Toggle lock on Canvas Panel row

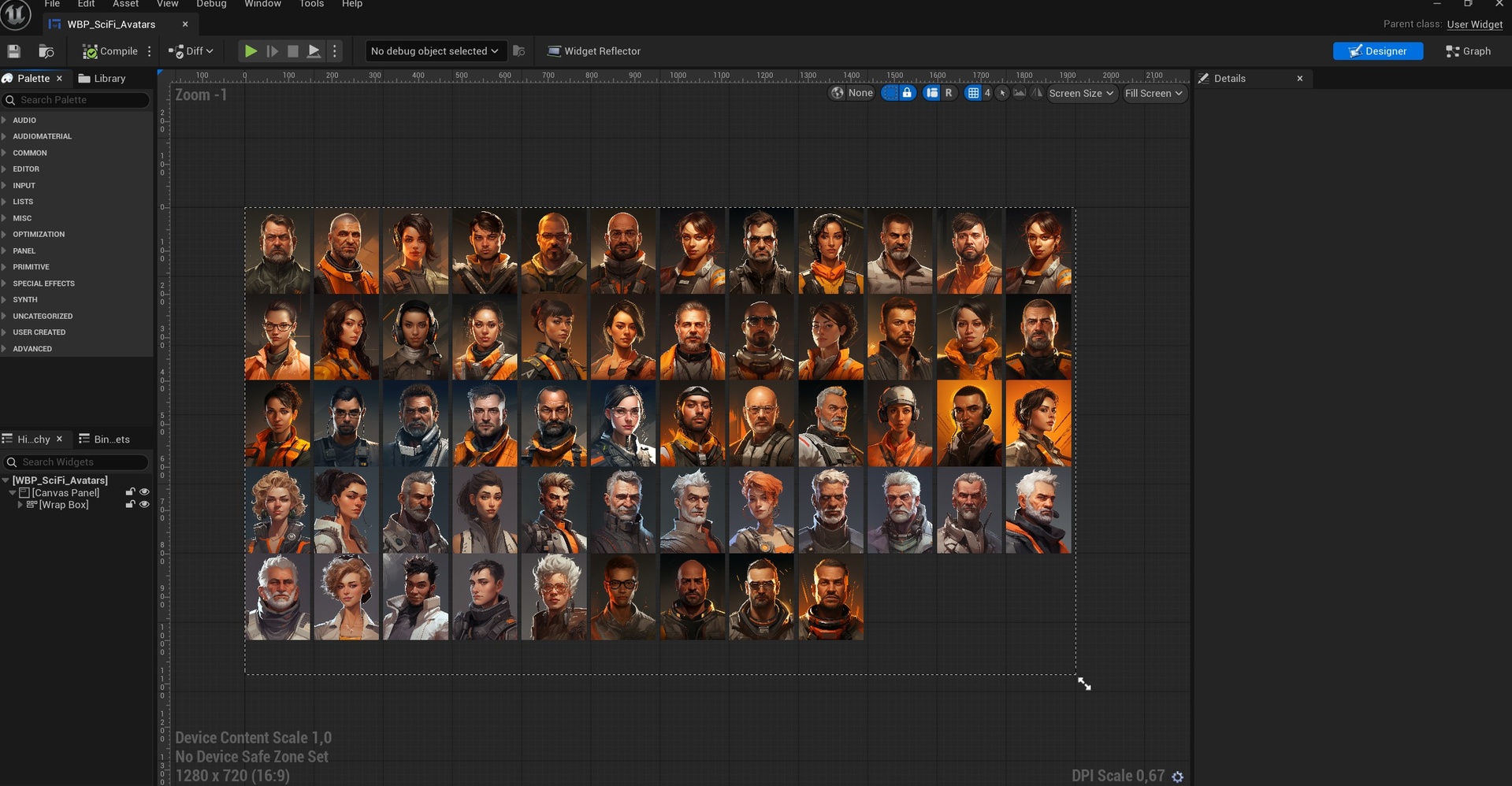point(131,492)
